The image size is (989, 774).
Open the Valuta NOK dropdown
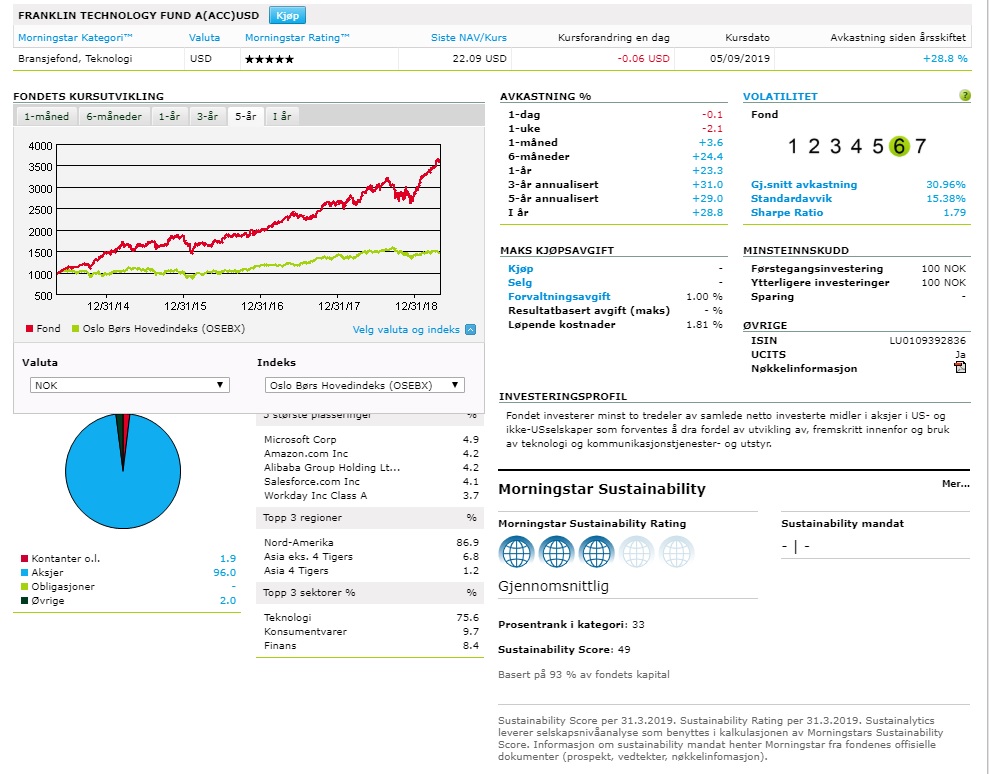129,385
